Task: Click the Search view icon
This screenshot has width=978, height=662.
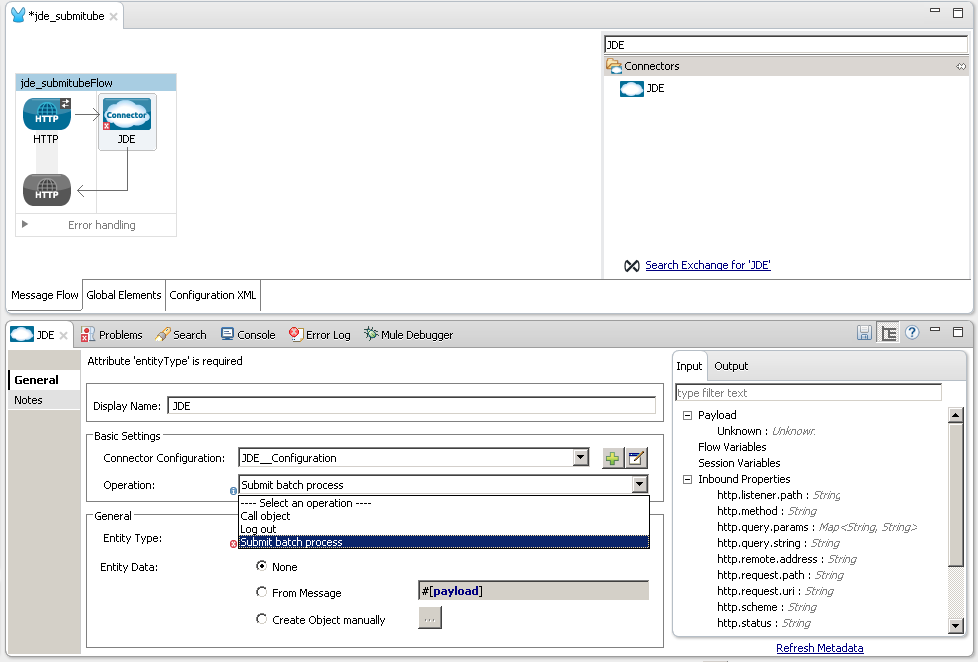Action: tap(163, 334)
